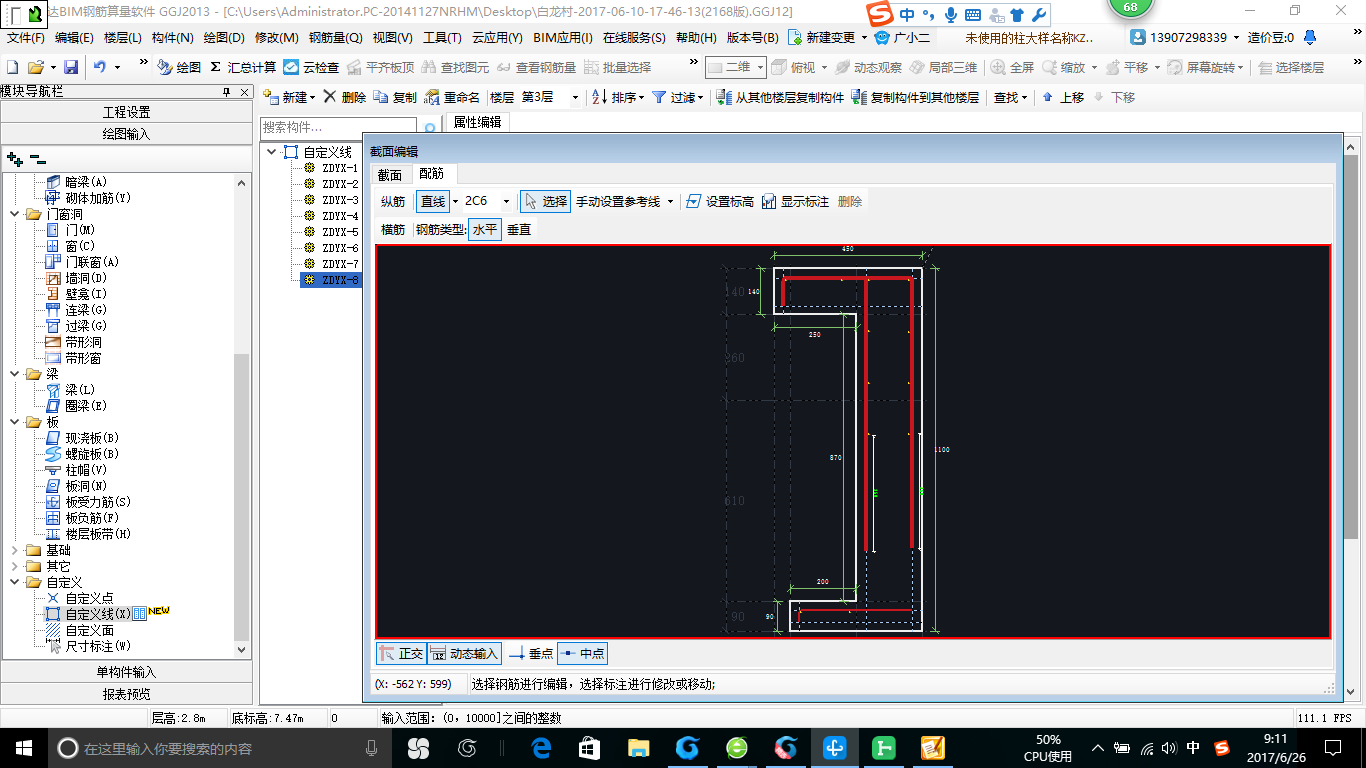Click 复制 copy component button

(x=395, y=97)
